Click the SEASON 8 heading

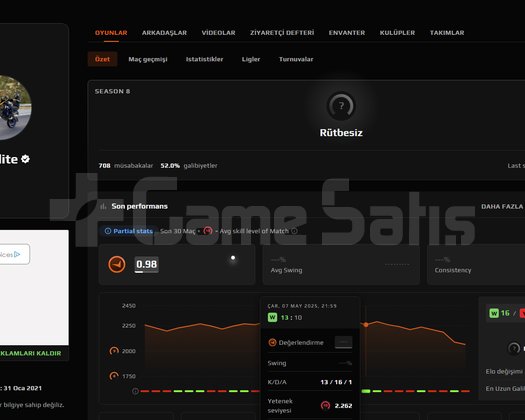[x=112, y=91]
